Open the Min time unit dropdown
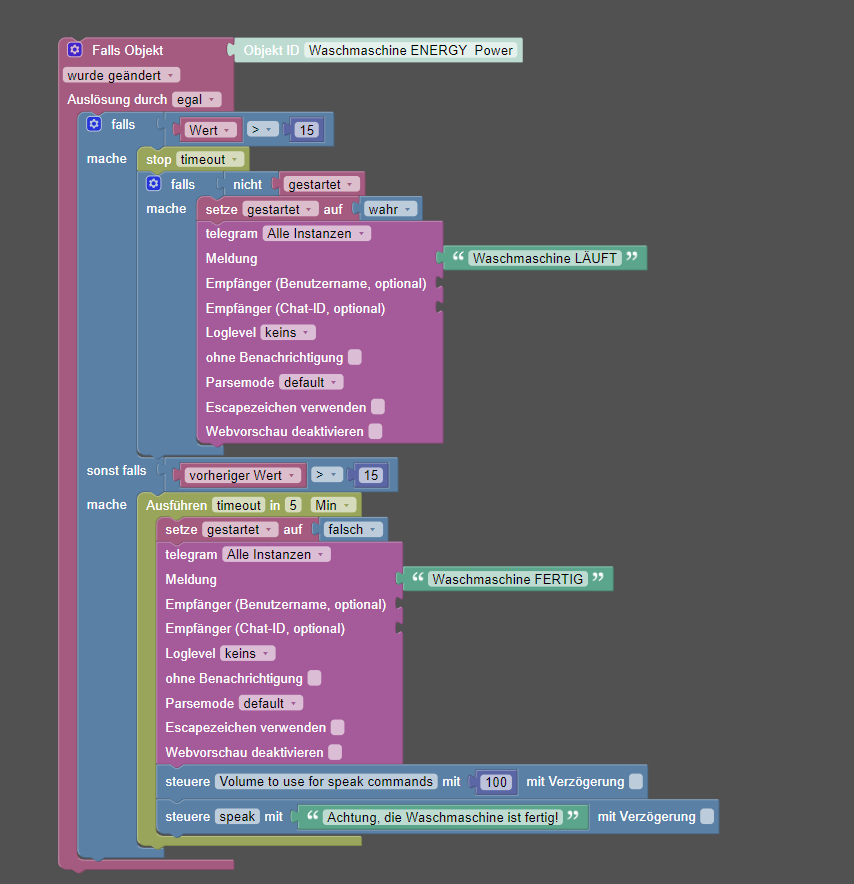The image size is (854, 884). pos(333,505)
